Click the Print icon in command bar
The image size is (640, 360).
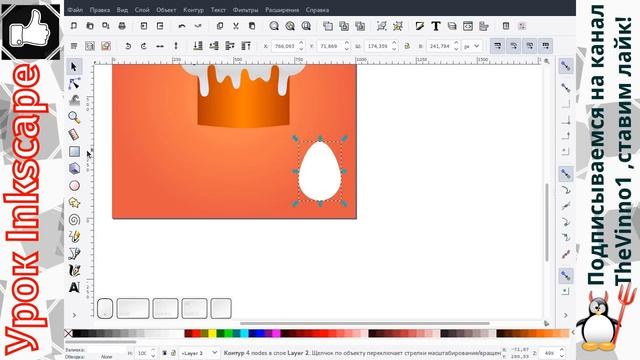point(122,26)
